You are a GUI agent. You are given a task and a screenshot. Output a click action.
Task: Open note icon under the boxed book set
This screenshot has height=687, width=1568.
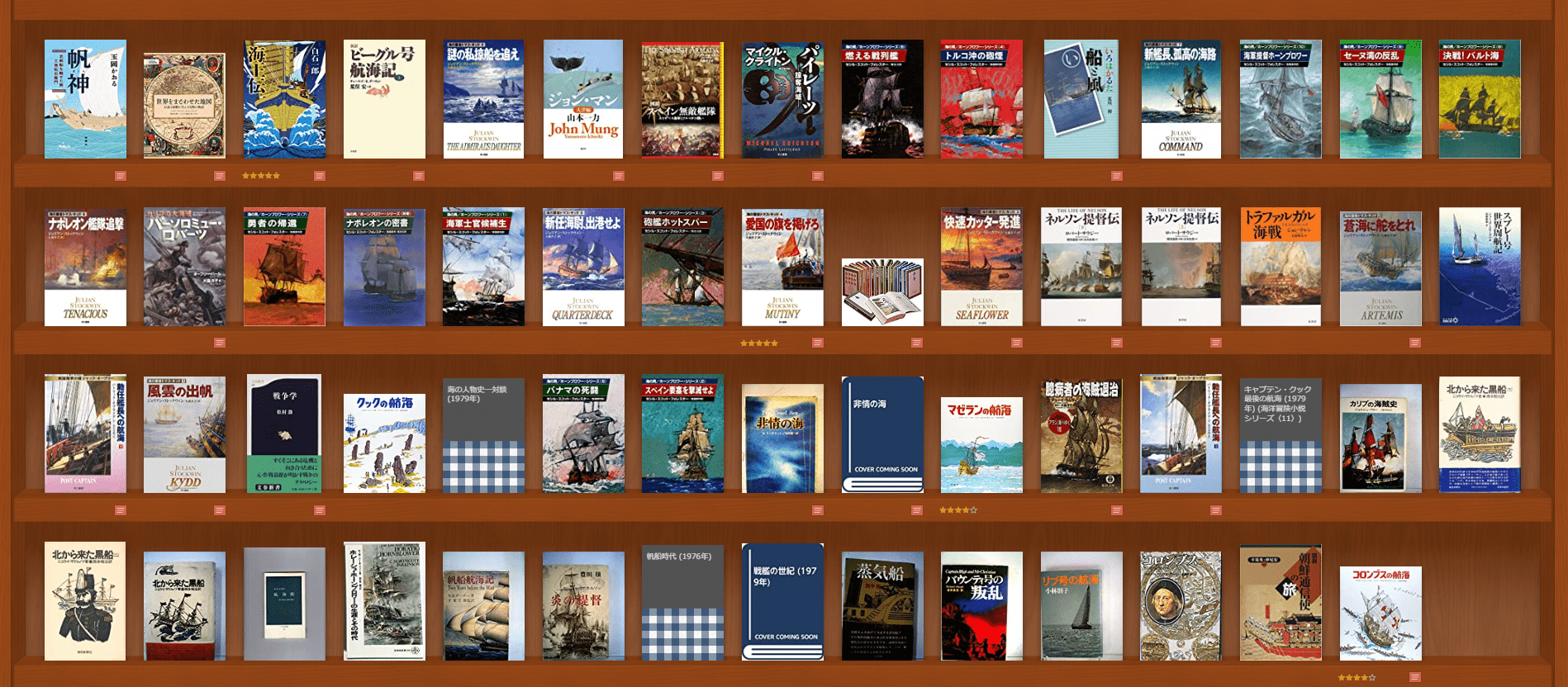coord(917,343)
